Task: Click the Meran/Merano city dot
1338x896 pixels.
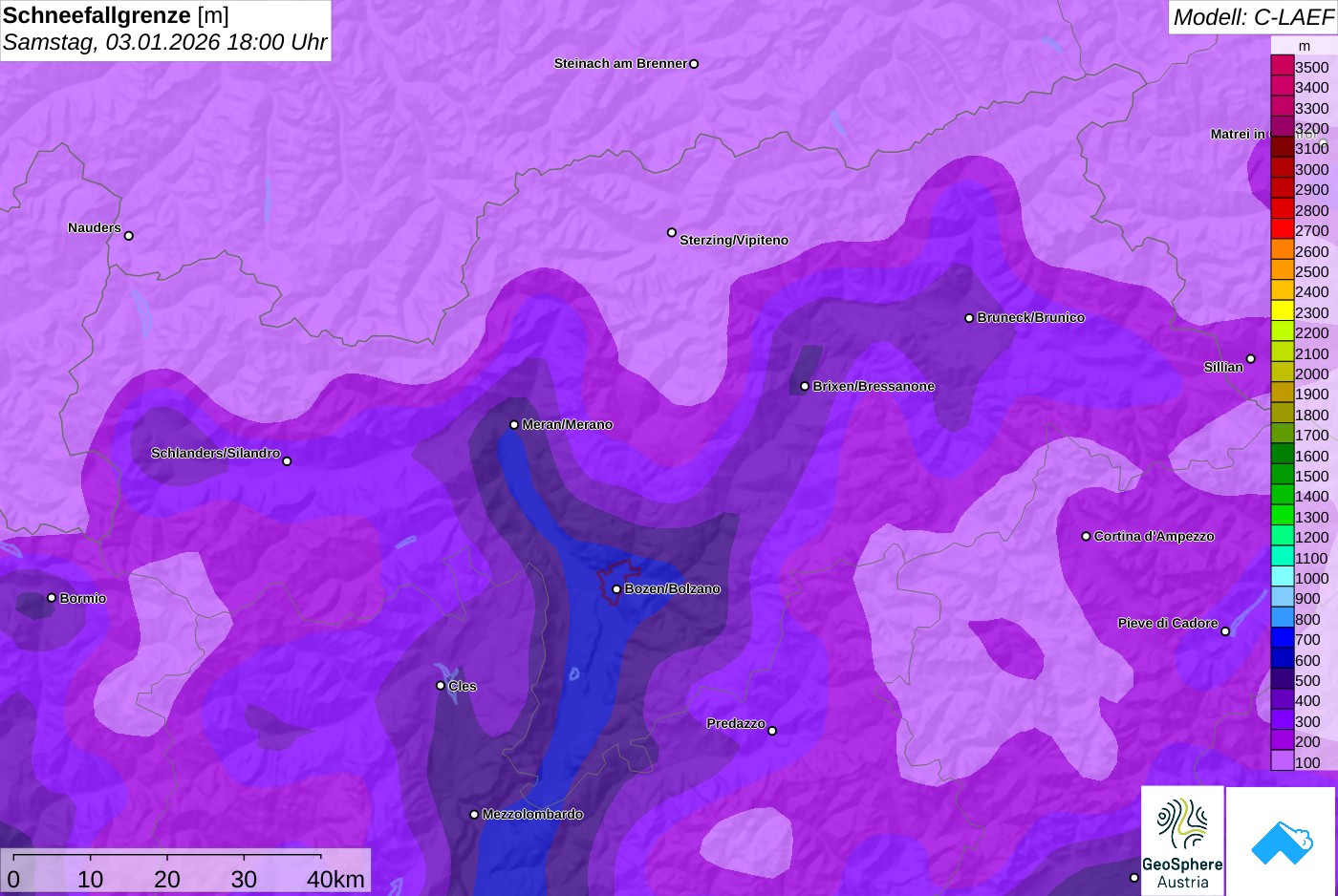Action: 514,424
